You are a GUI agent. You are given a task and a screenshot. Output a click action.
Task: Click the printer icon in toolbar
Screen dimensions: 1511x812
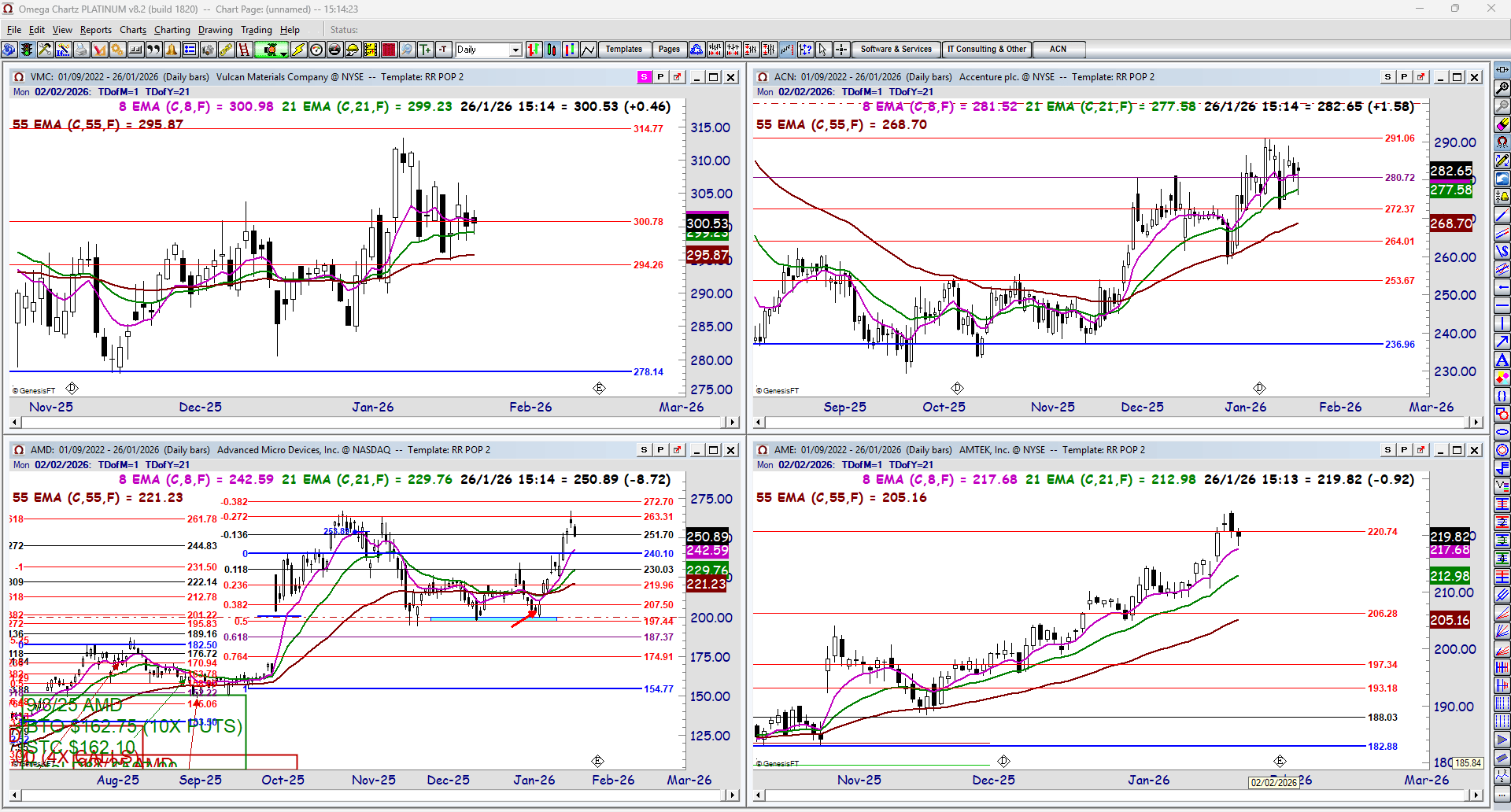point(81,50)
